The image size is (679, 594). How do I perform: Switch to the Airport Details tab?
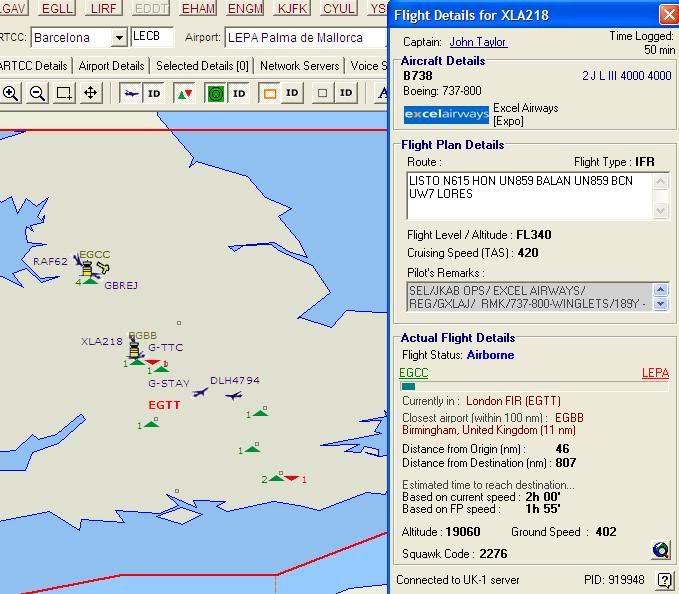(x=111, y=66)
